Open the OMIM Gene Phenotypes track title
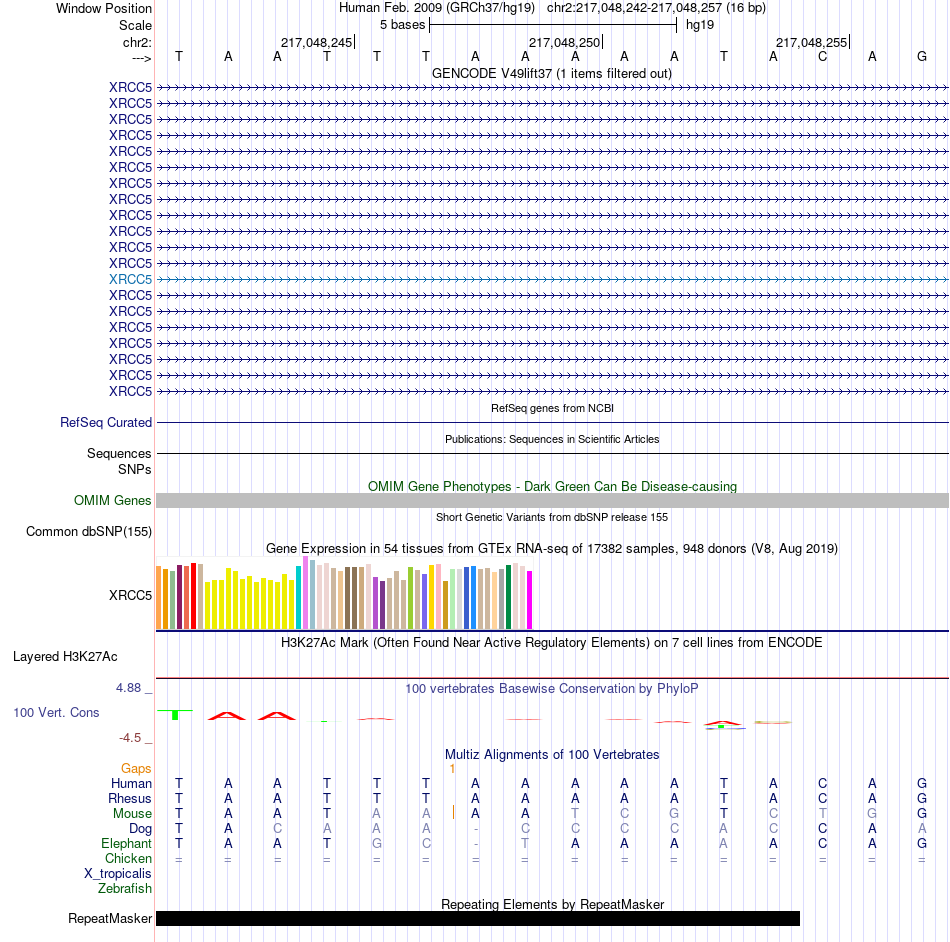Viewport: 950px width, 942px height. (x=552, y=486)
